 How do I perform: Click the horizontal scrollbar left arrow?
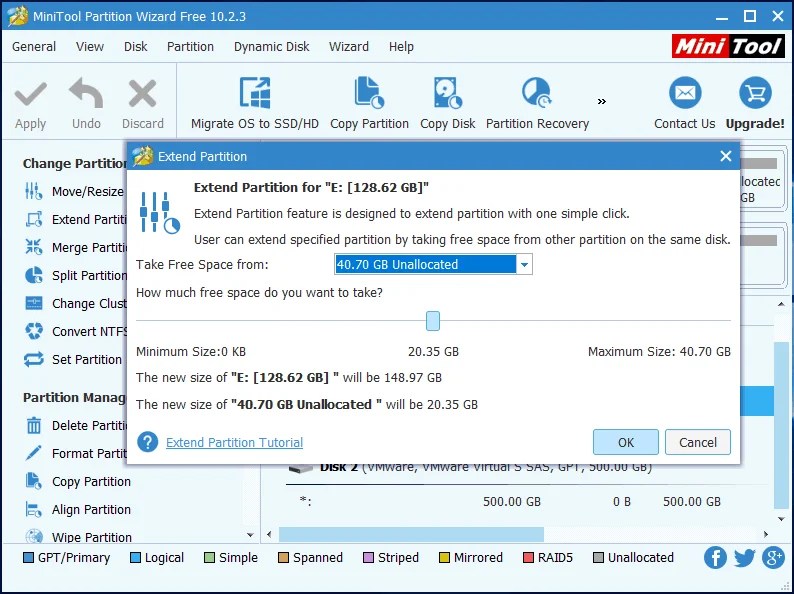click(x=269, y=534)
